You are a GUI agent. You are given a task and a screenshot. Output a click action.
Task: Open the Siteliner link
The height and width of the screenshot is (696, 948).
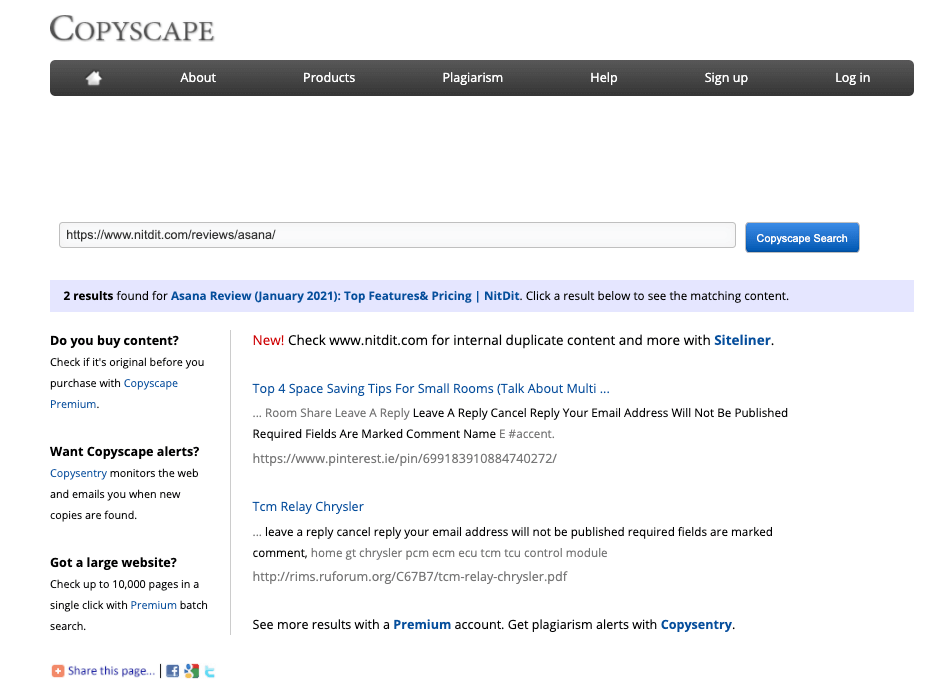coord(742,340)
